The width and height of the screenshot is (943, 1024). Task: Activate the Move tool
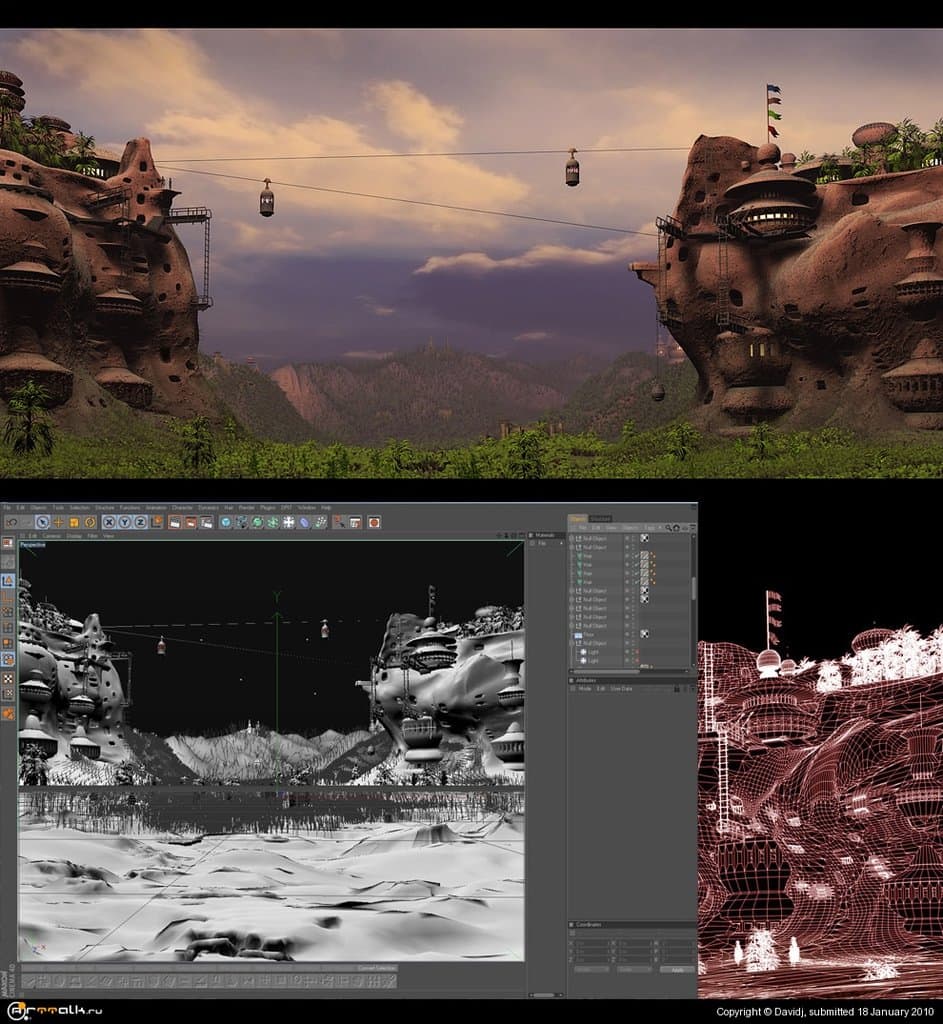click(58, 522)
